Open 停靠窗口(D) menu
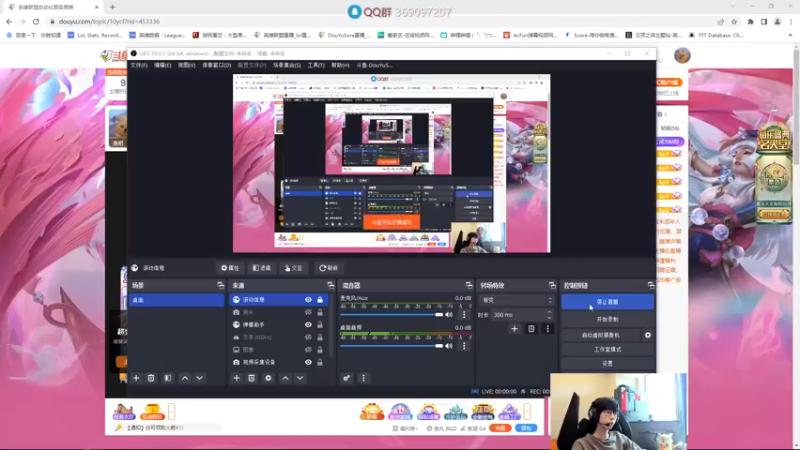The height and width of the screenshot is (450, 800). 217,65
